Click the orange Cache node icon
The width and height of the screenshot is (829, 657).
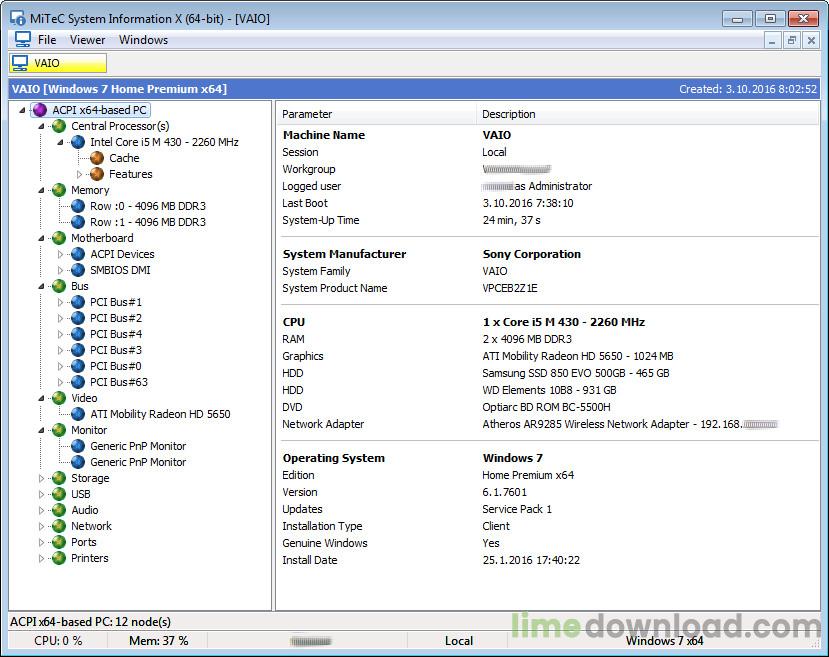coord(97,158)
